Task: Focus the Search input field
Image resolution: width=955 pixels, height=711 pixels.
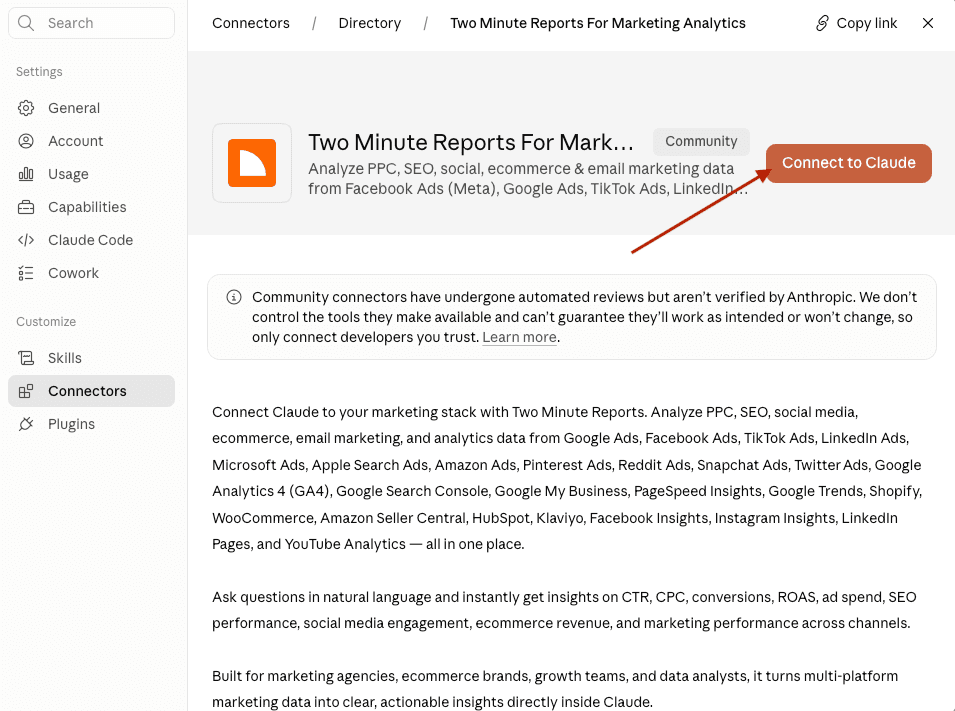Action: coord(91,23)
